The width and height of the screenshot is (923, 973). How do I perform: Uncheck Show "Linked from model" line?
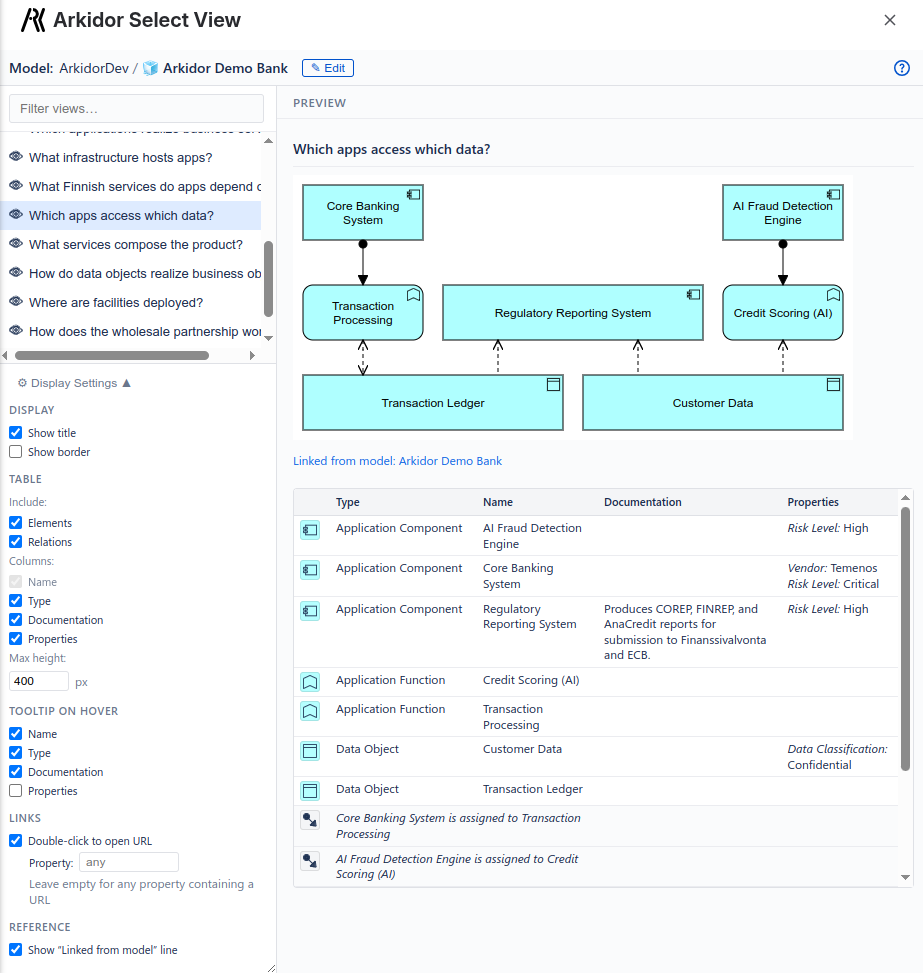pyautogui.click(x=16, y=949)
